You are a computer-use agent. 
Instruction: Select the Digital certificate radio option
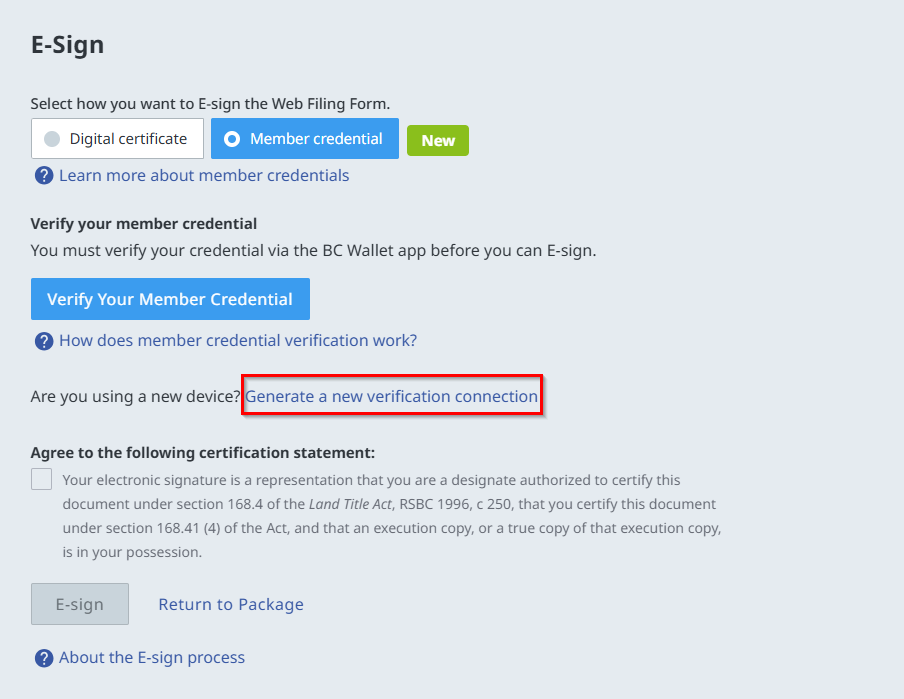(117, 139)
